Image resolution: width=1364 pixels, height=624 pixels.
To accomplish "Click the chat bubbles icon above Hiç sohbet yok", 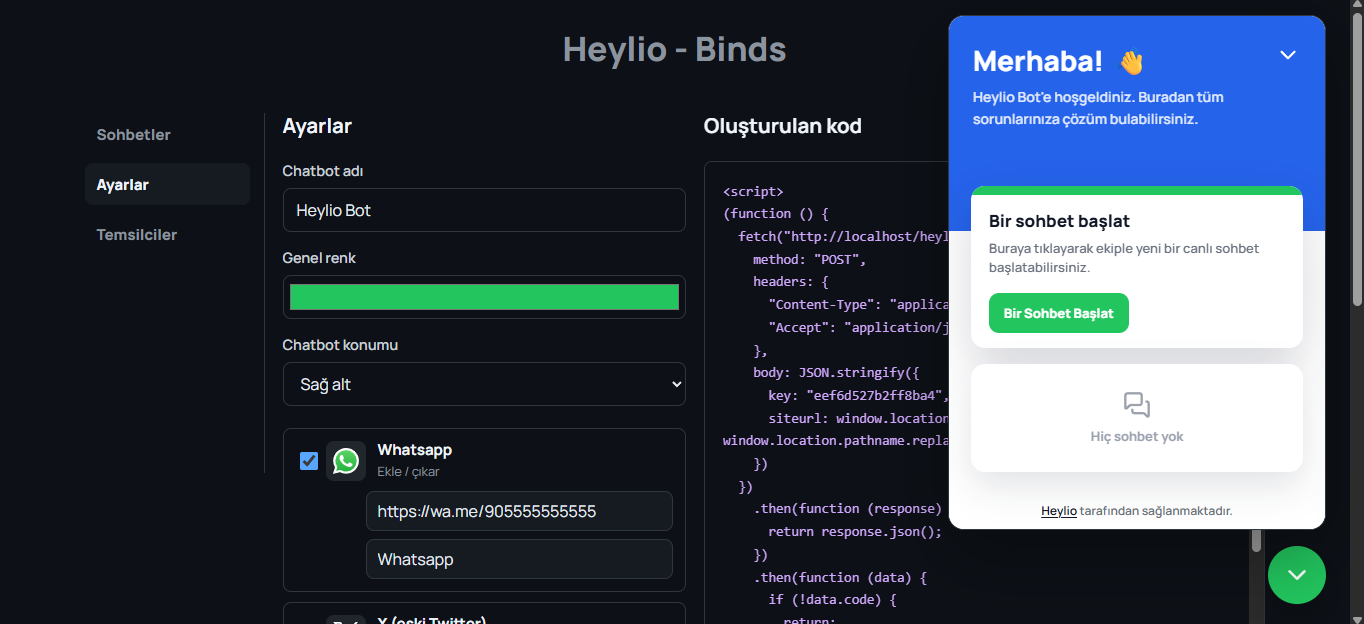I will pyautogui.click(x=1137, y=405).
